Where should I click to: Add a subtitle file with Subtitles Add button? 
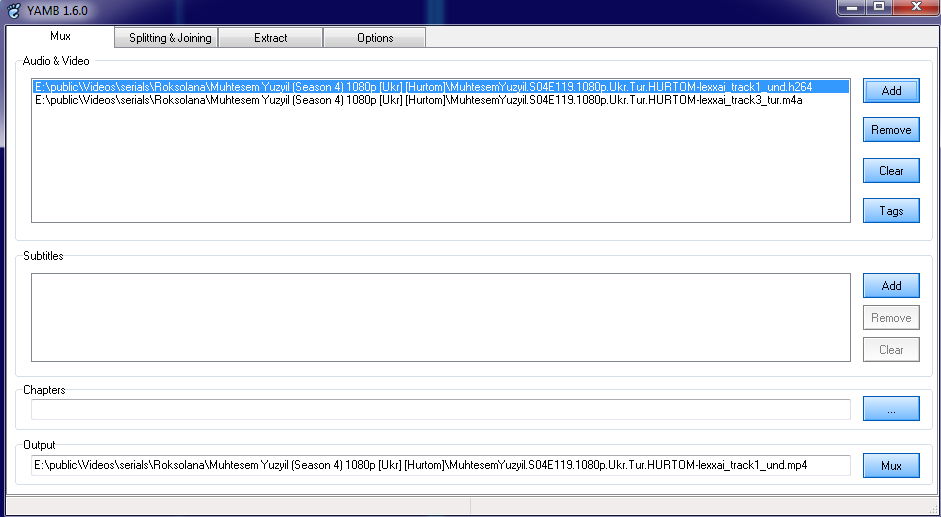891,286
